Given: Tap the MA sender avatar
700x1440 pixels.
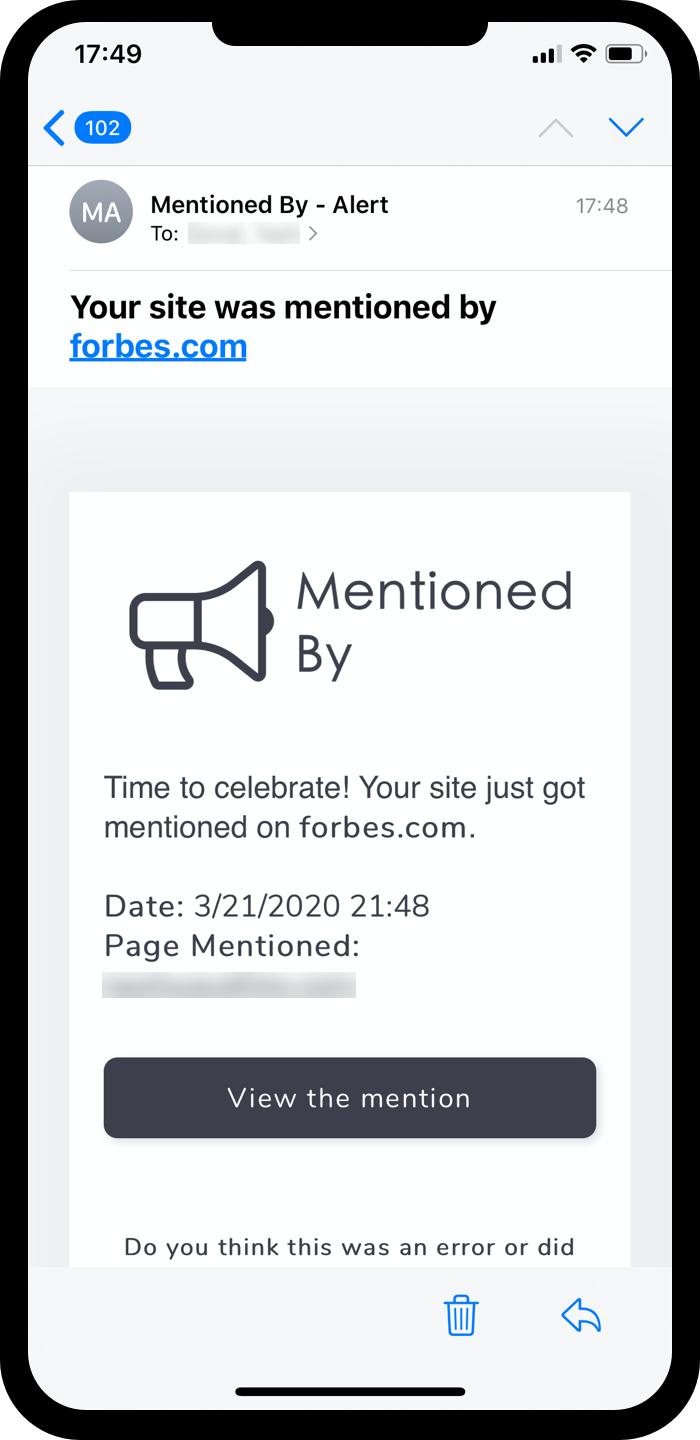Looking at the screenshot, I should (101, 212).
